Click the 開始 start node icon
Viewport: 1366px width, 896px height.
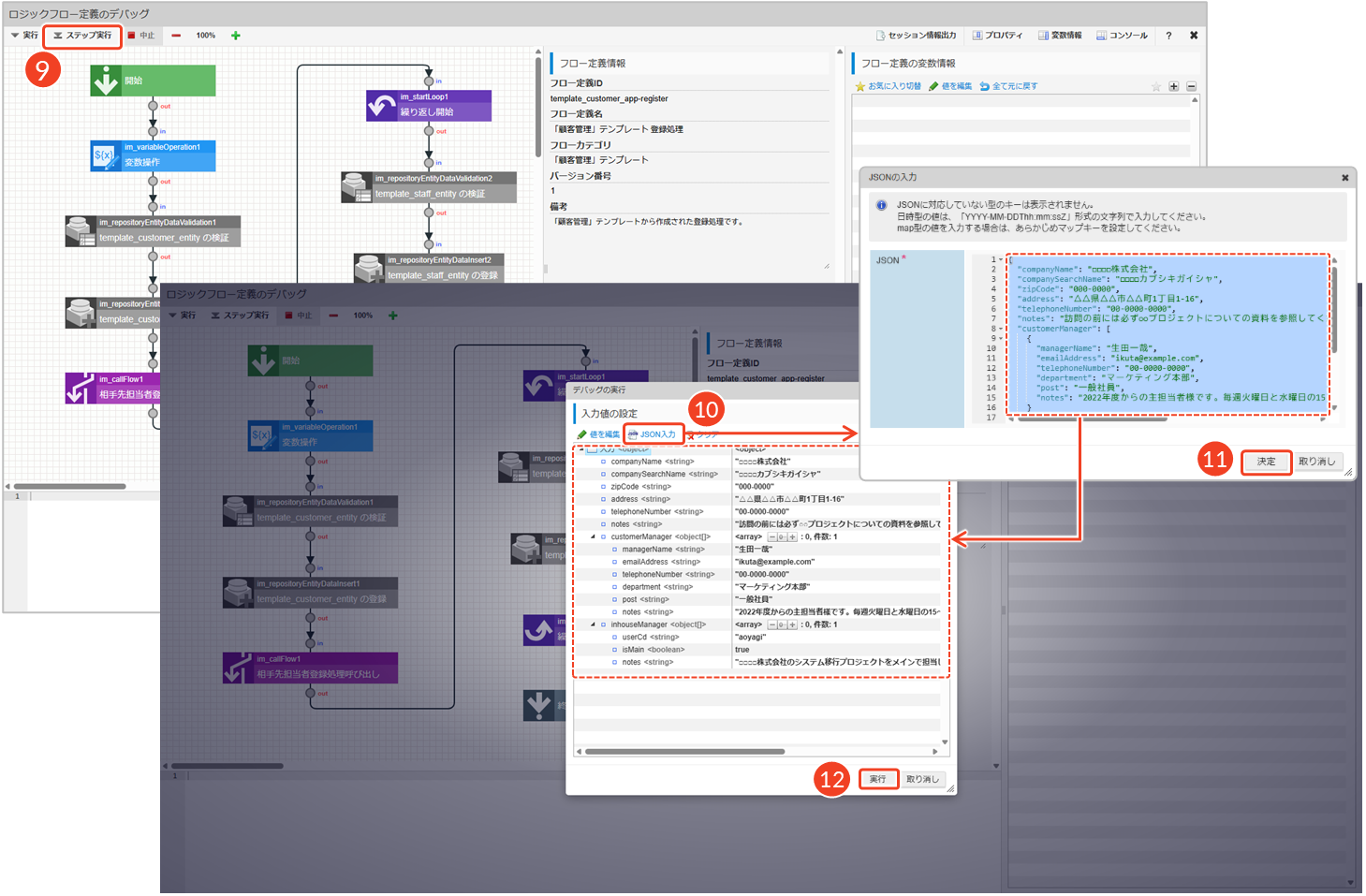coord(105,81)
